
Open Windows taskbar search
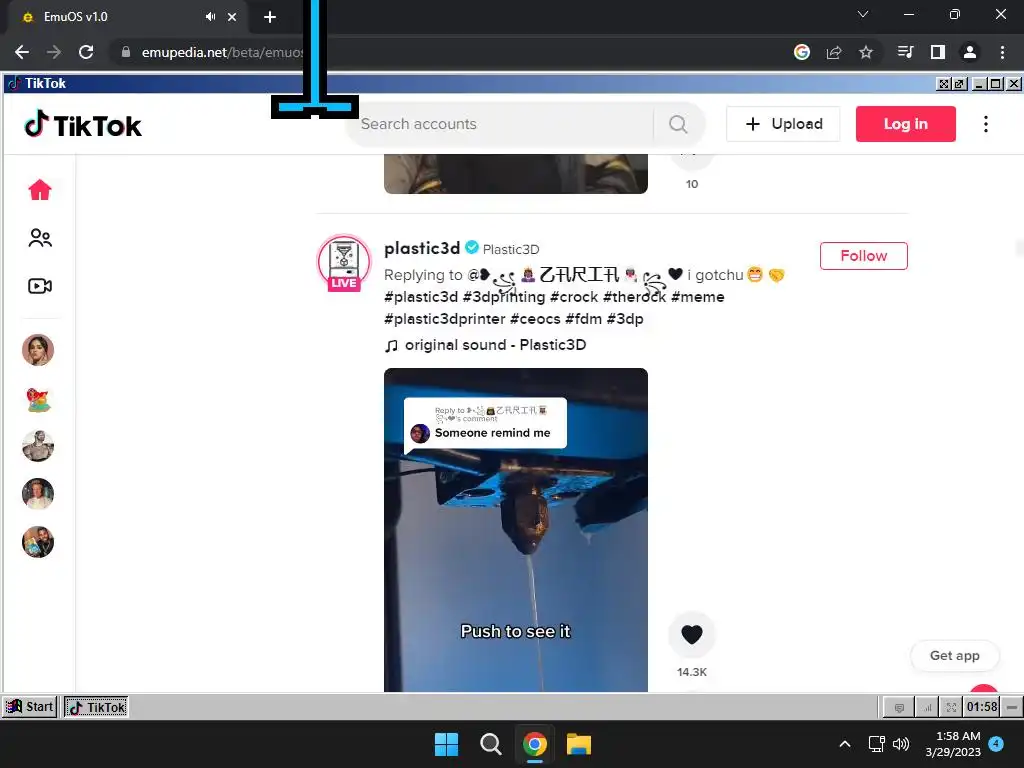tap(490, 744)
